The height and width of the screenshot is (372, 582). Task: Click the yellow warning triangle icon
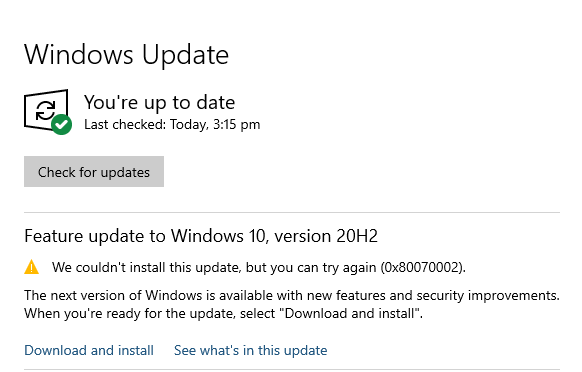32,267
